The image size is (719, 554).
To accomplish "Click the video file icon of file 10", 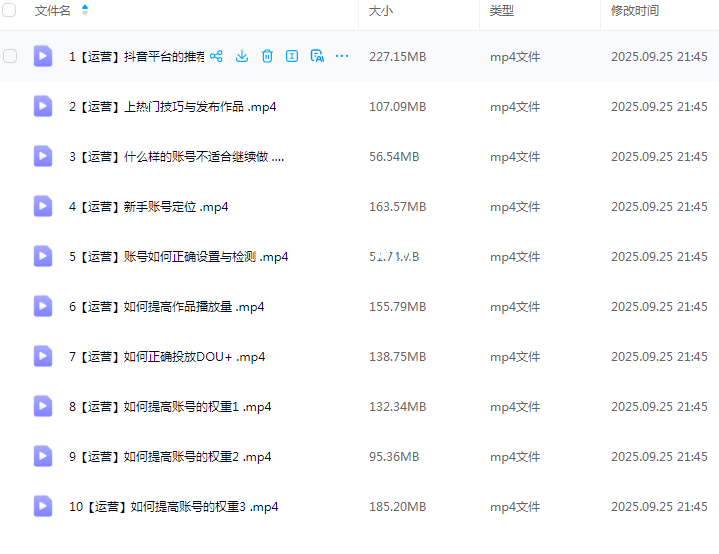I will pos(43,506).
